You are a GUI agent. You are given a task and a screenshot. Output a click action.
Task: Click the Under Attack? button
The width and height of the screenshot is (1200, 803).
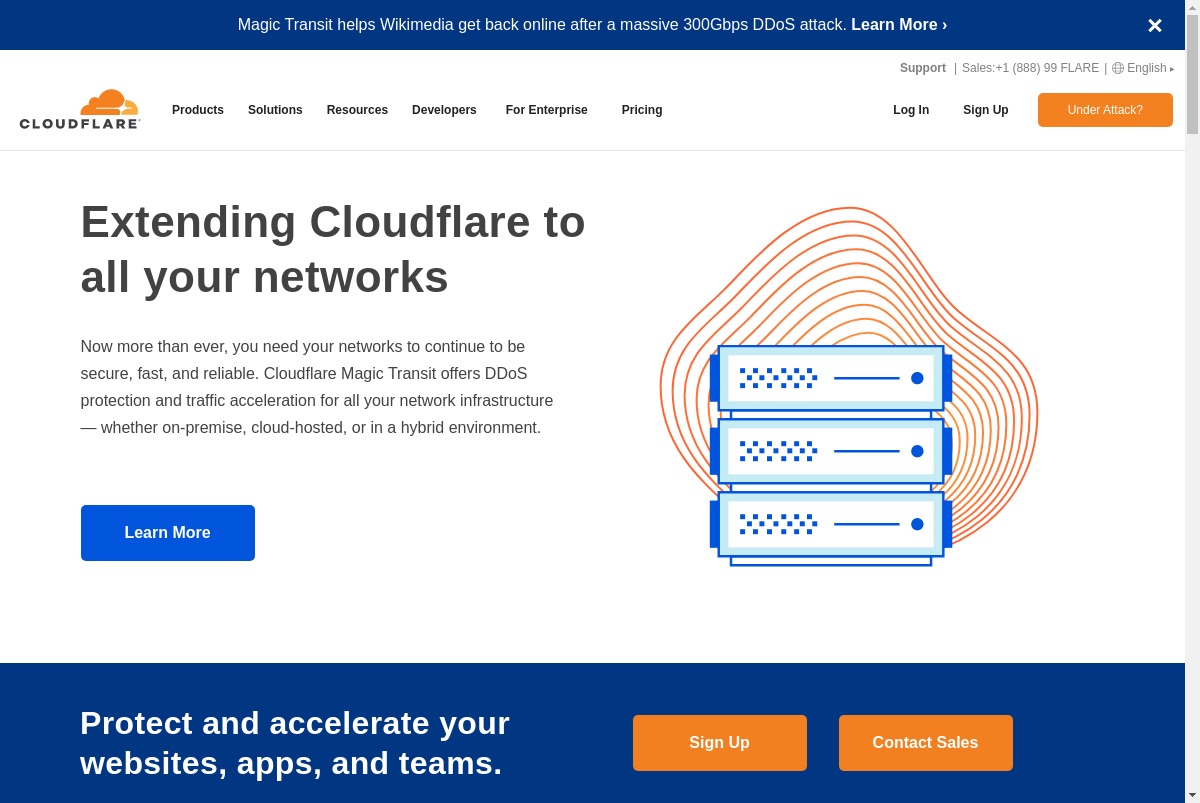pos(1105,110)
